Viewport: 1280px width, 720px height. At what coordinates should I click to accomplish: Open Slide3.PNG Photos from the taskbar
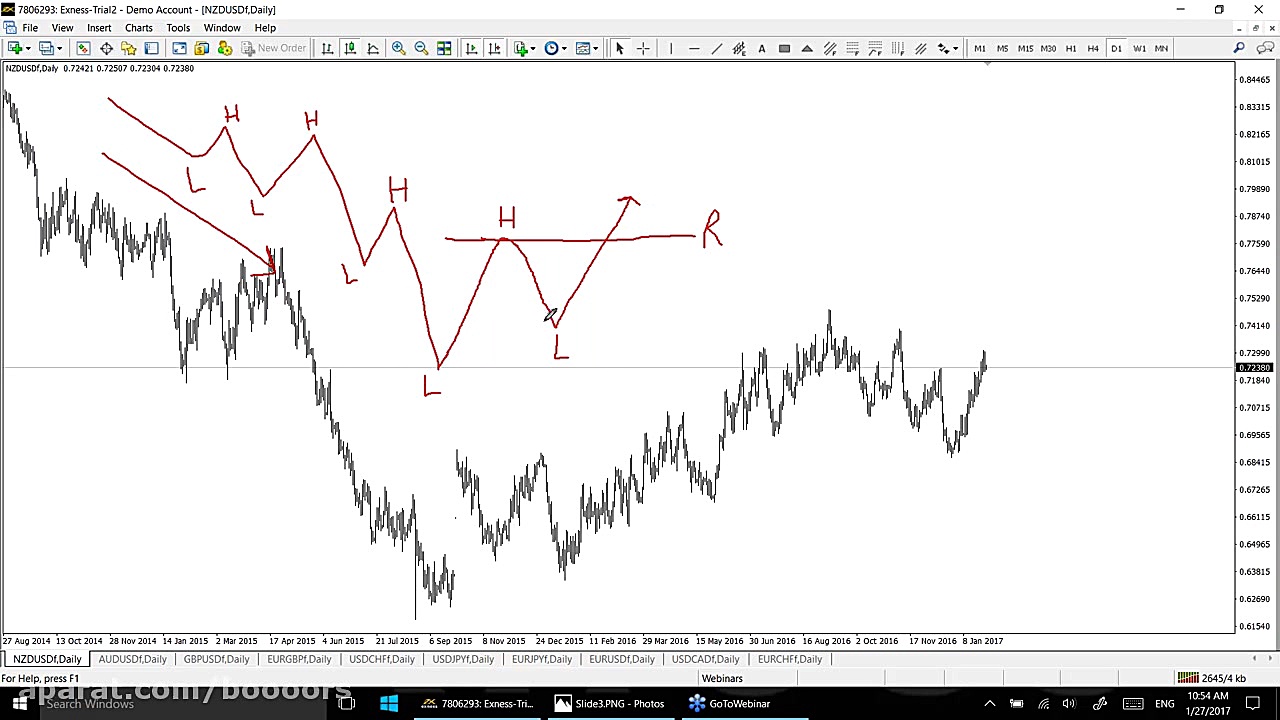point(608,704)
